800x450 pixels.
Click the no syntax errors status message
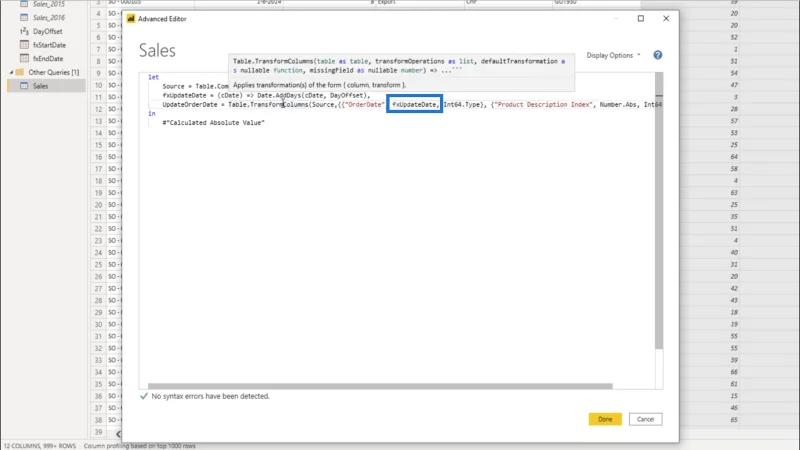tap(210, 396)
